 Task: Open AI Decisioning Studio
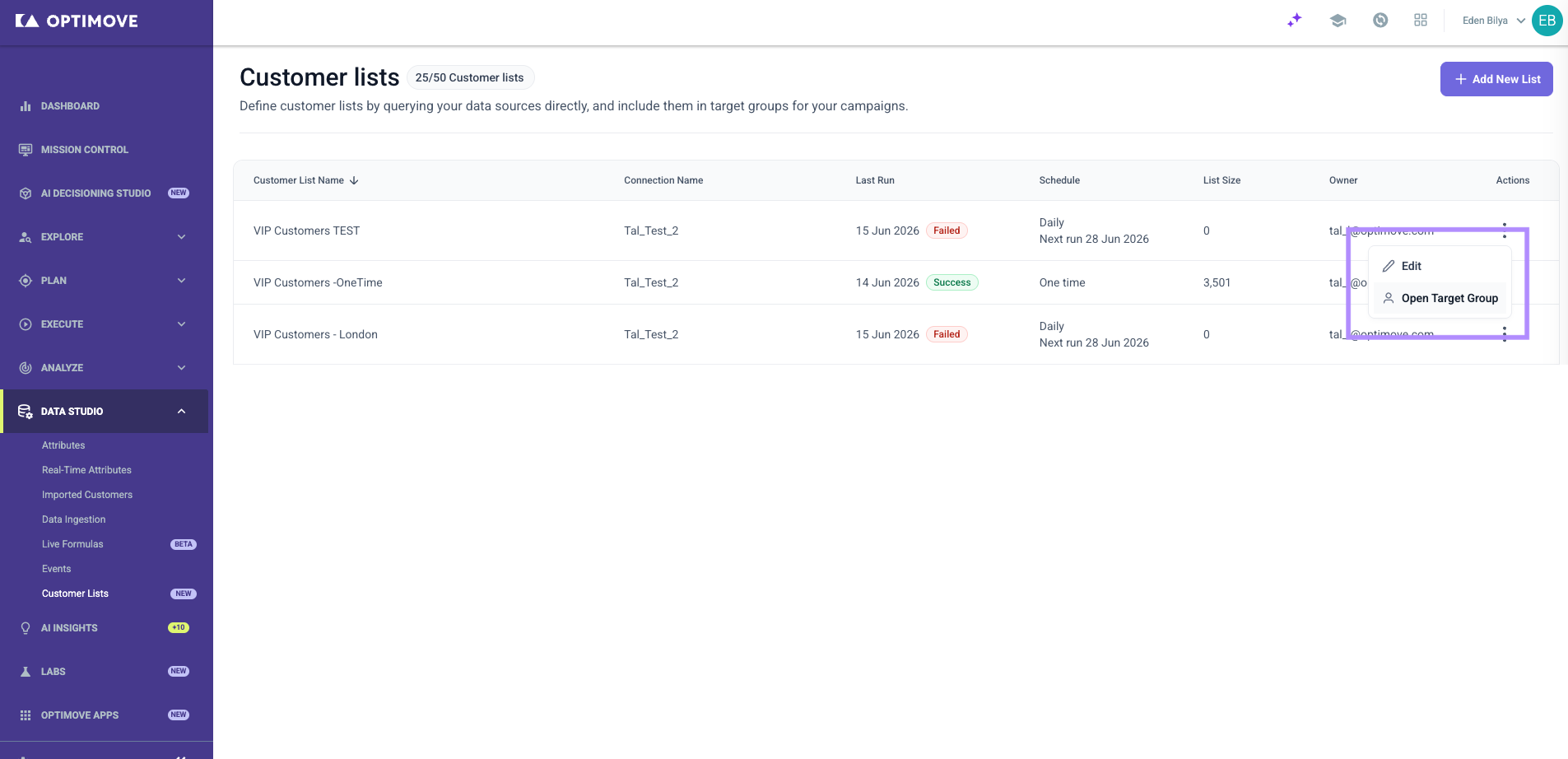[95, 193]
